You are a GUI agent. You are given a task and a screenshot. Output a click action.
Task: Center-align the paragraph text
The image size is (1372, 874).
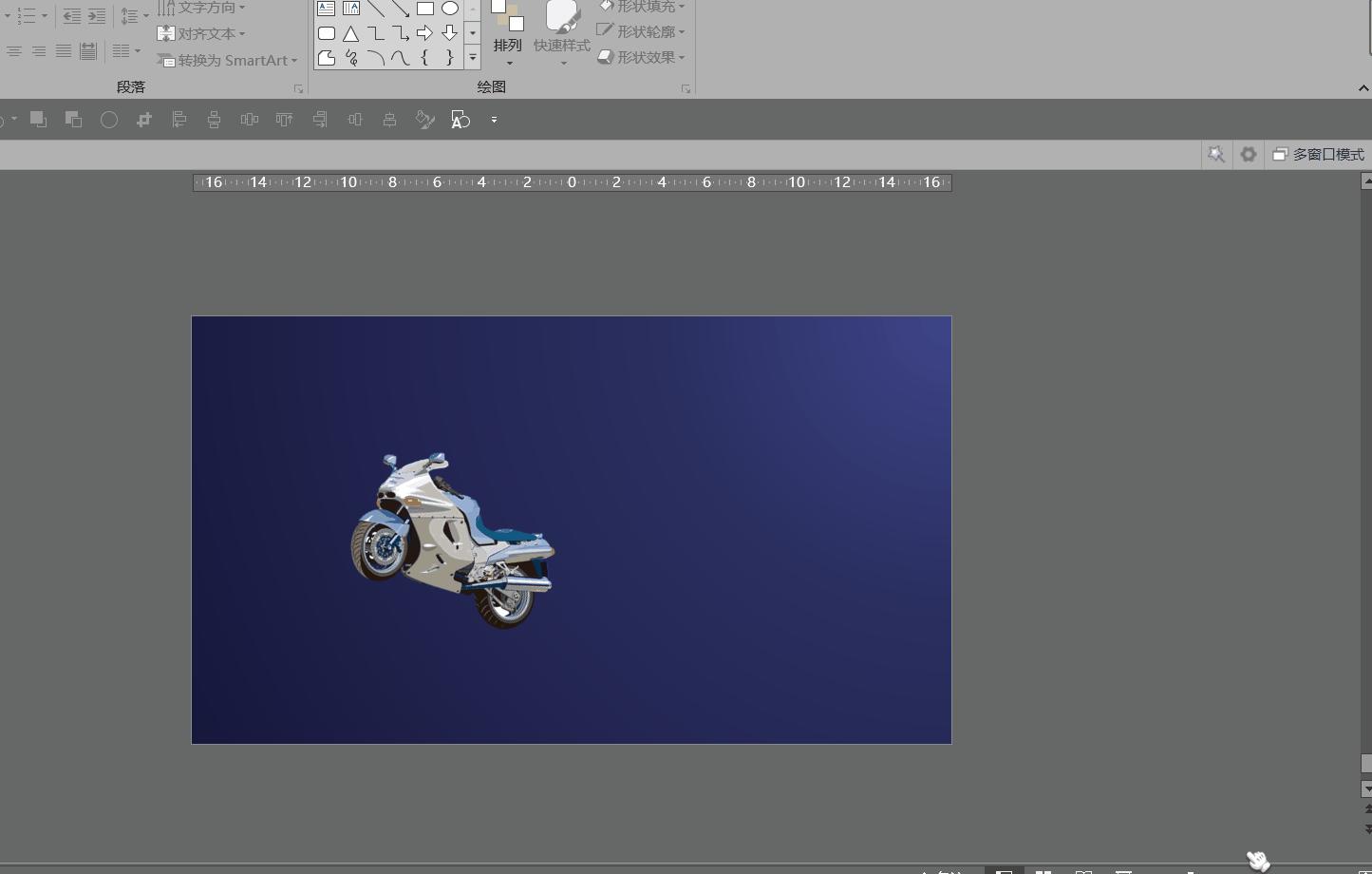point(14,51)
